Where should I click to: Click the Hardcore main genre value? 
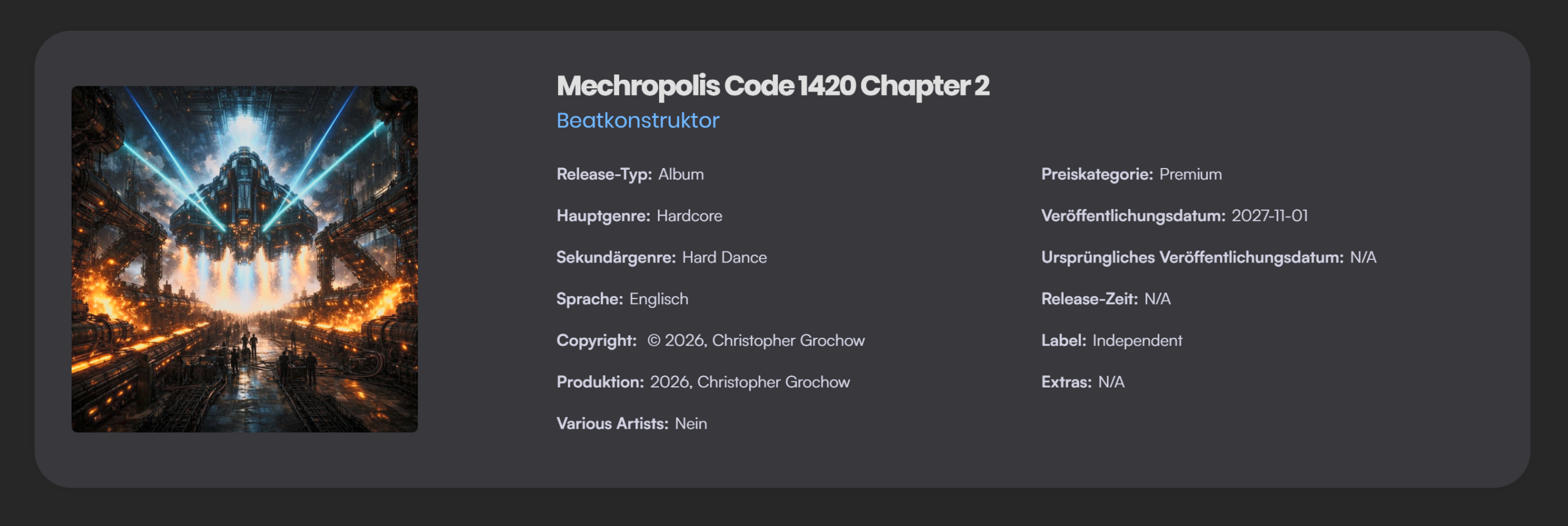click(x=689, y=216)
